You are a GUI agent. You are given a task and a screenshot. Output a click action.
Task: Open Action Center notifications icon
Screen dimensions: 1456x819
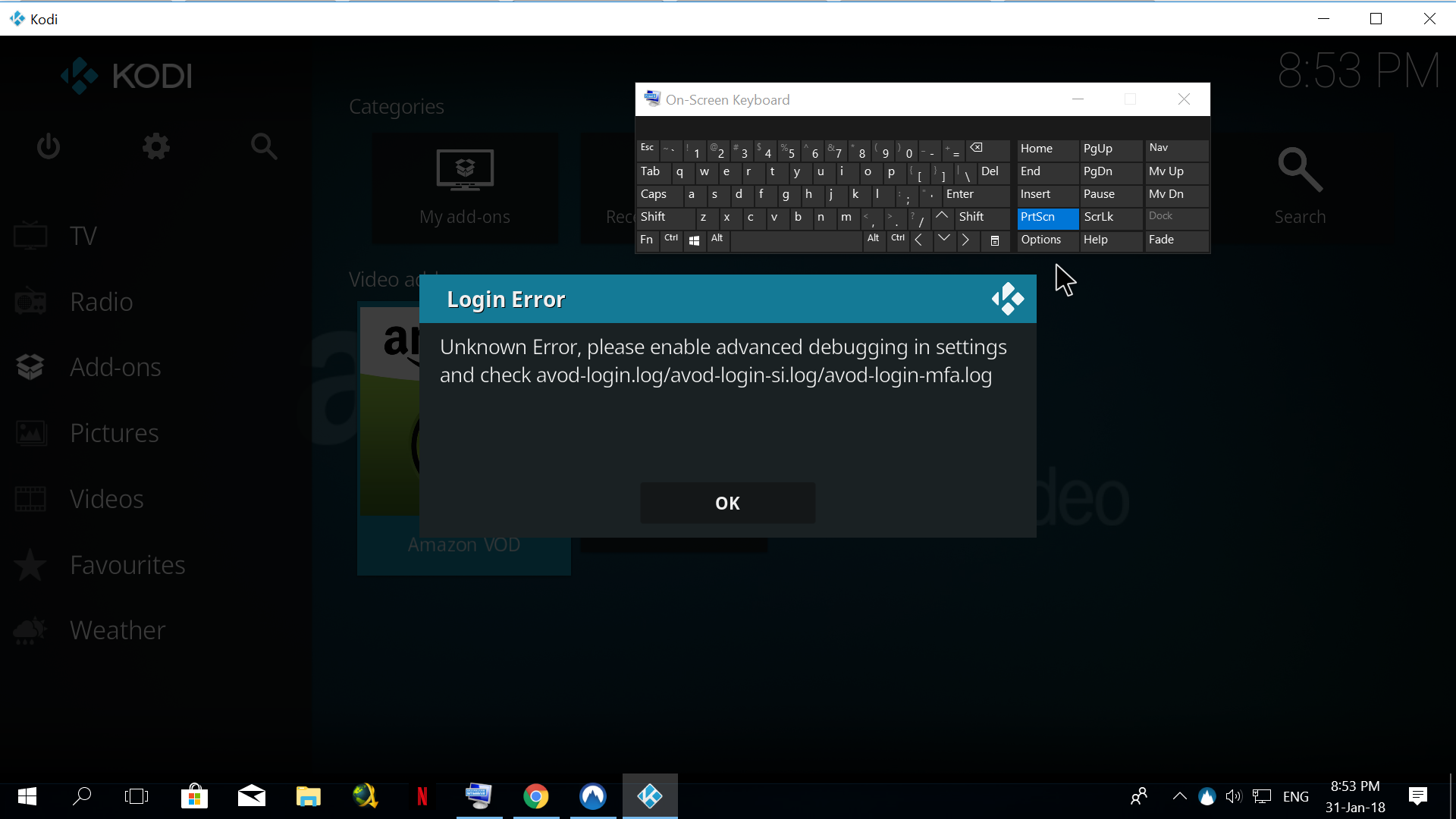point(1418,796)
